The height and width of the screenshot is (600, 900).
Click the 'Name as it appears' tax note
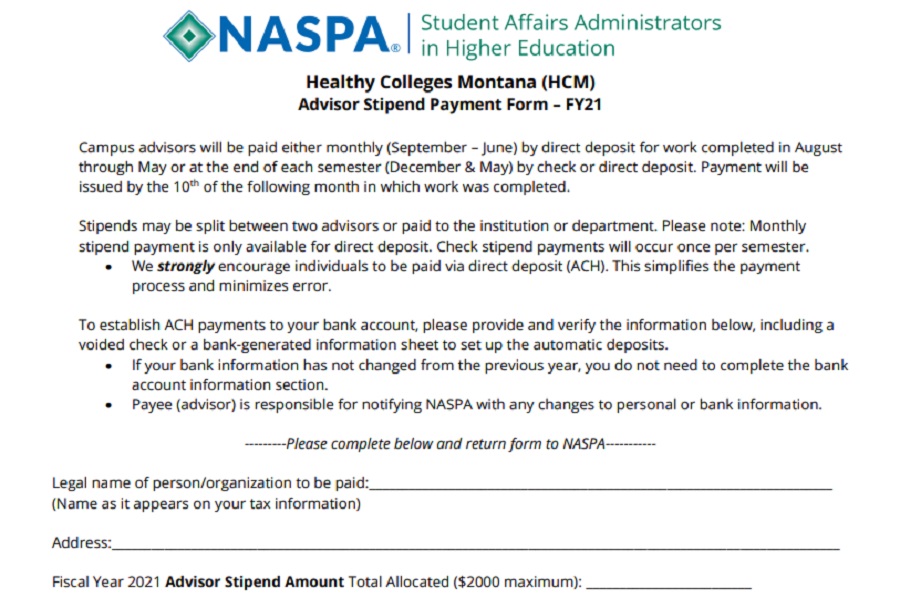[206, 504]
